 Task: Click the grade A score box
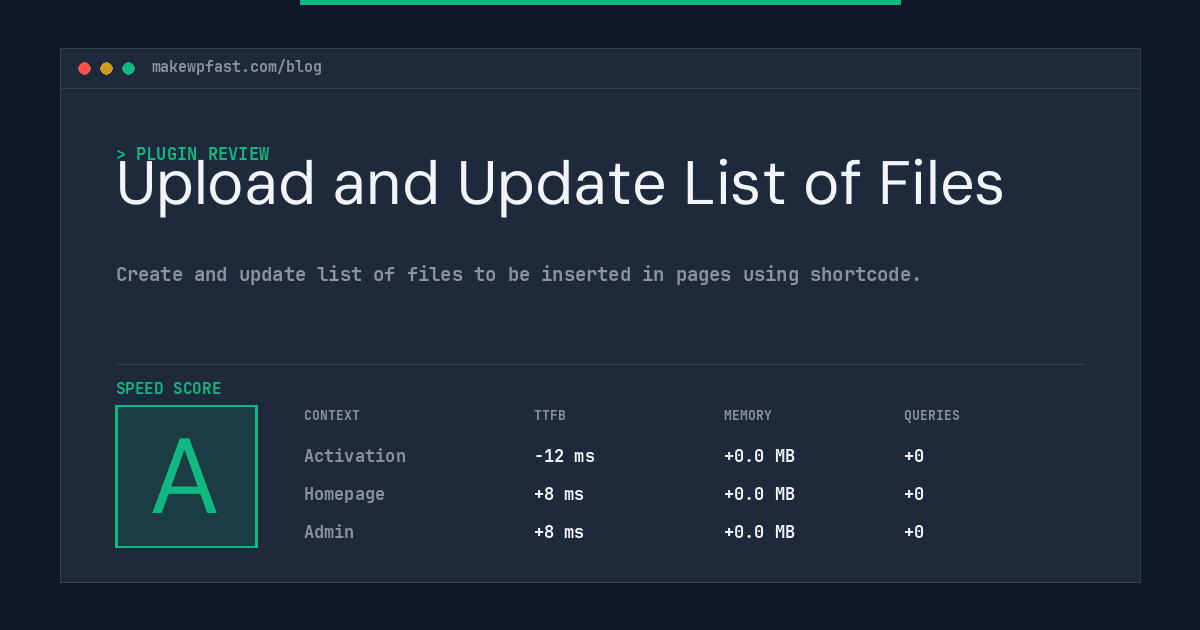186,476
